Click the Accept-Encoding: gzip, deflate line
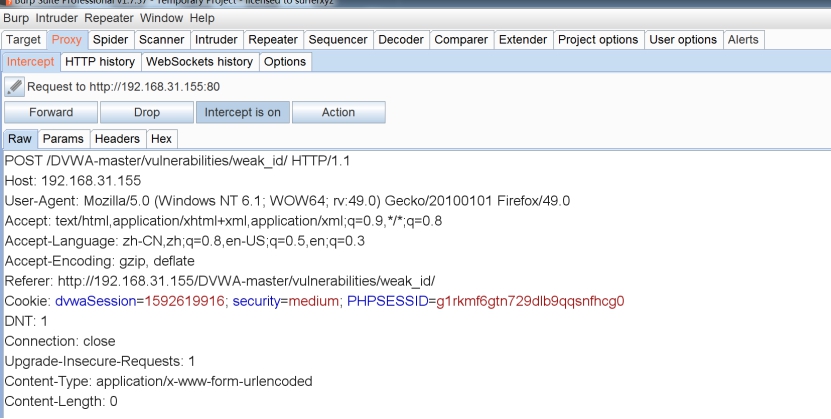 pyautogui.click(x=100, y=261)
